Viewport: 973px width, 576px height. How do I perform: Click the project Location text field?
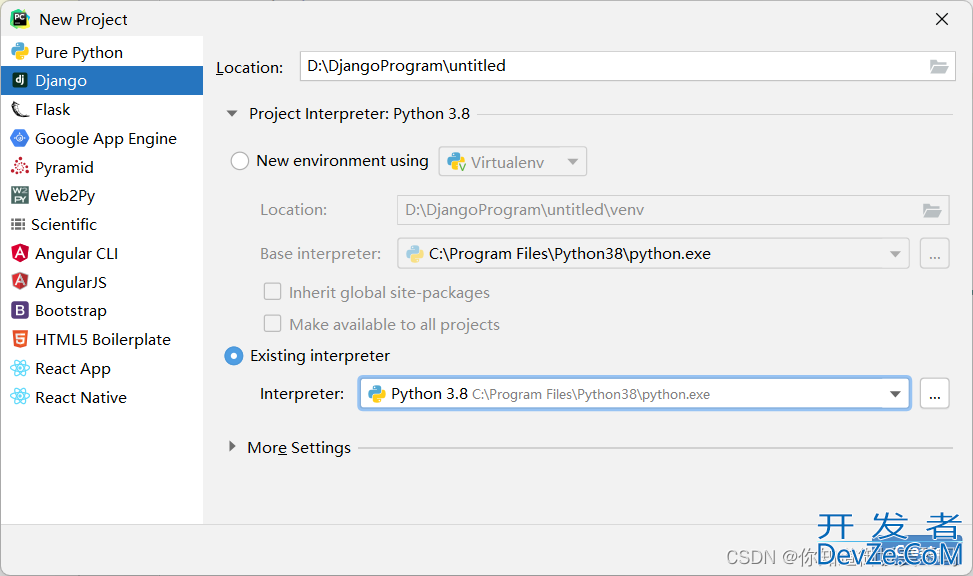pos(627,66)
